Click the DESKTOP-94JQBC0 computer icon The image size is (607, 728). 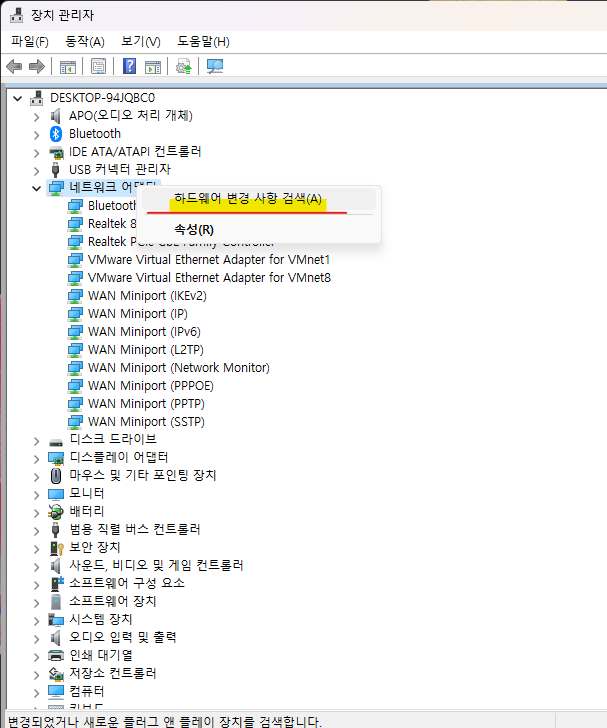[x=37, y=98]
